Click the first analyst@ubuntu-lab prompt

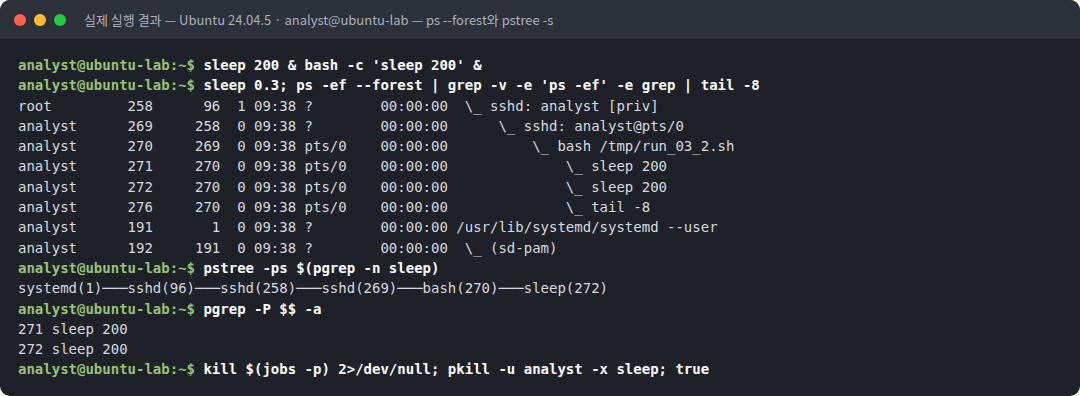[x=107, y=66]
